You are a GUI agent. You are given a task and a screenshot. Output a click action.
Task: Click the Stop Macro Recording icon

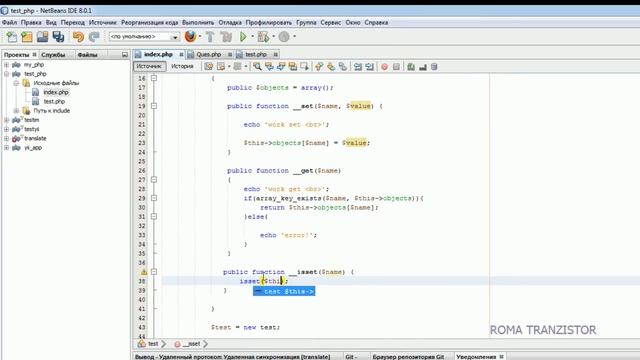[x=396, y=67]
